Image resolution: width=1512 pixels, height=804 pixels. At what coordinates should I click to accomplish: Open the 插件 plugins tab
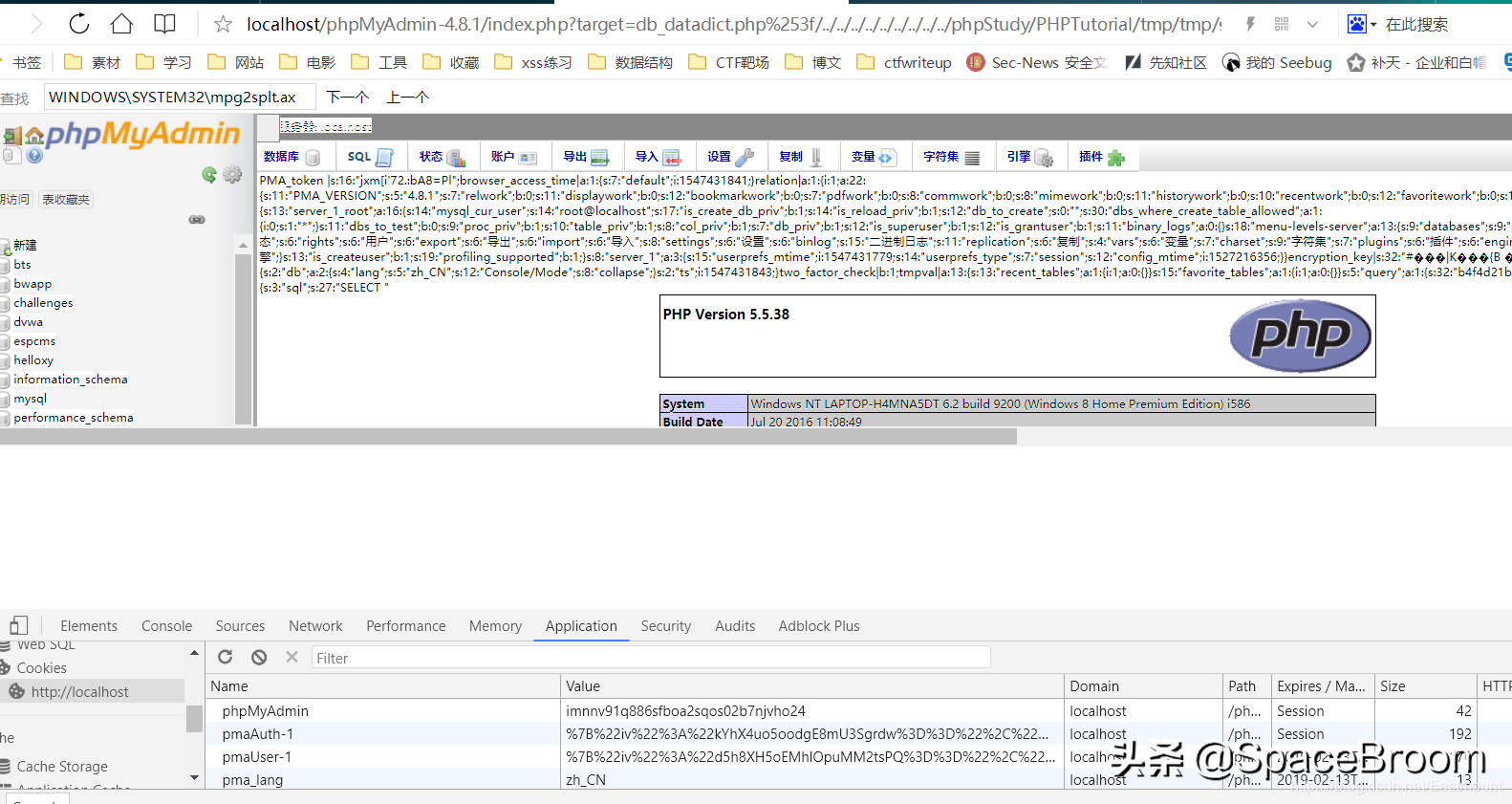click(x=1102, y=157)
